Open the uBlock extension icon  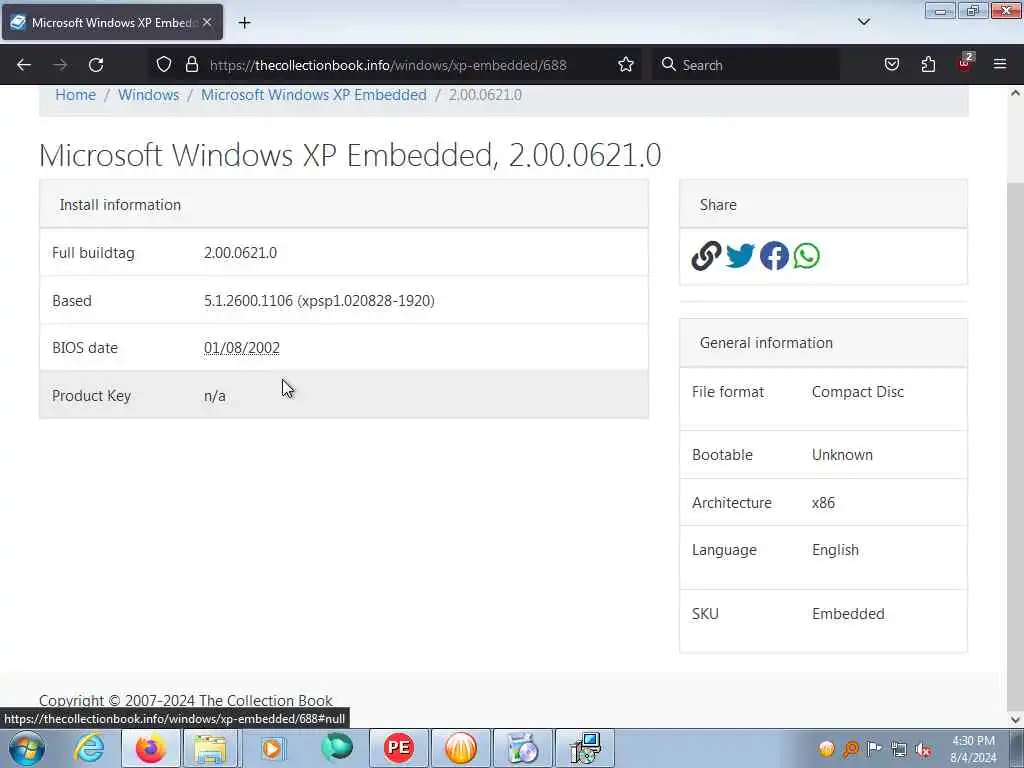tap(965, 63)
